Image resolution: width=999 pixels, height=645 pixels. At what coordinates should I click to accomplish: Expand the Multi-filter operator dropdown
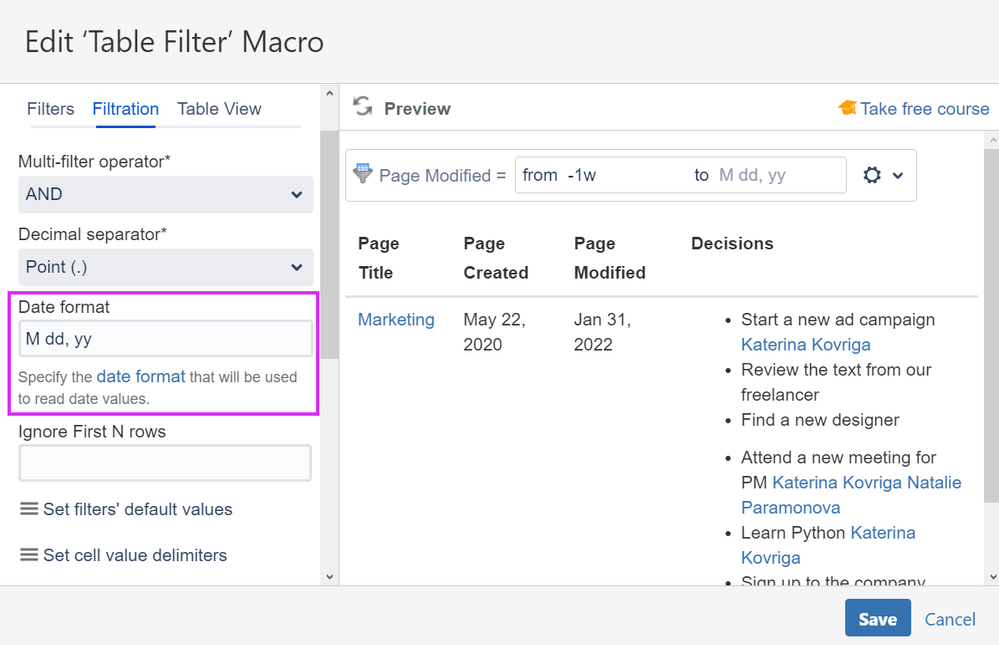tap(165, 194)
